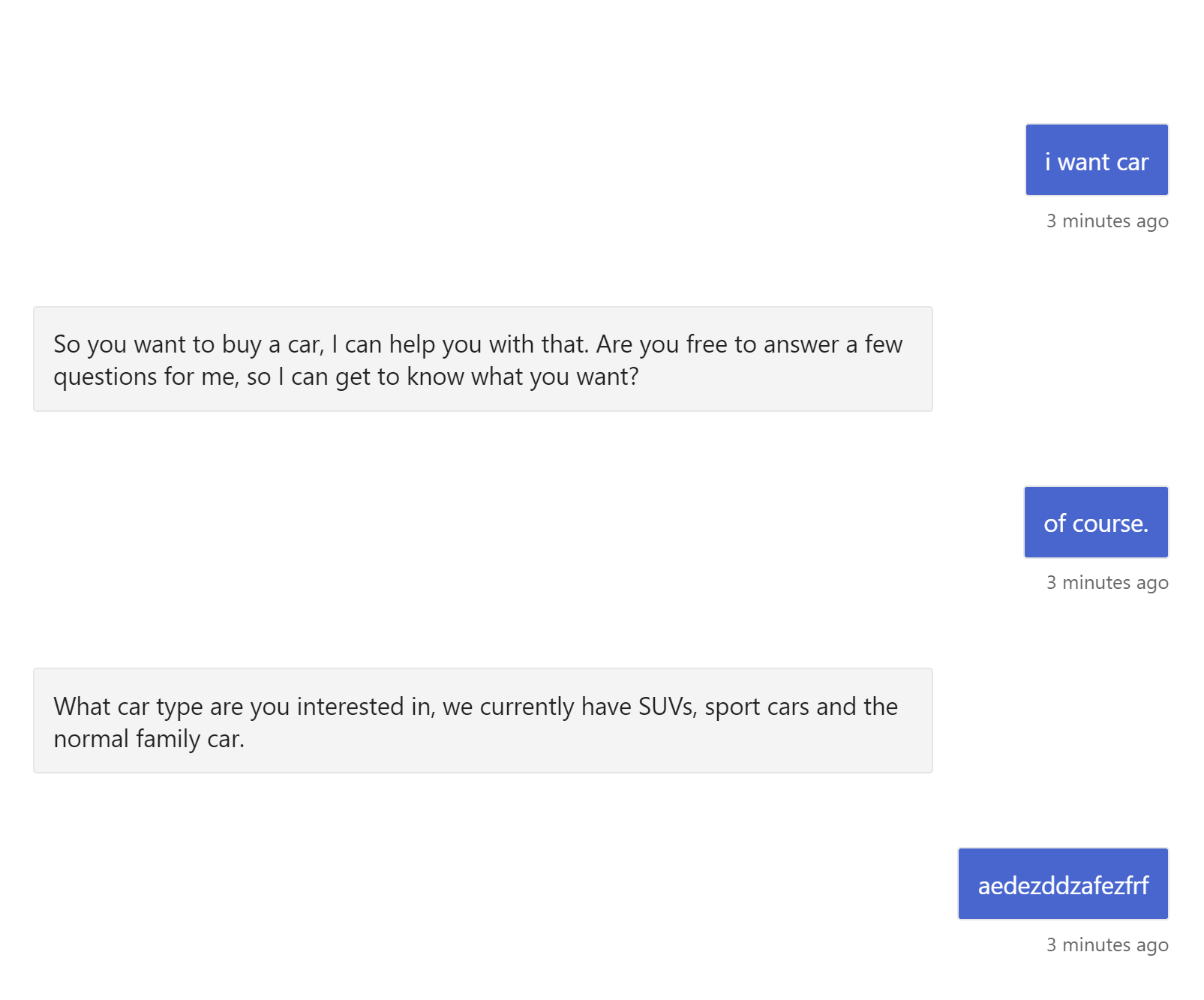
Task: Click the phrase "get to know what you want"
Action: tap(485, 376)
